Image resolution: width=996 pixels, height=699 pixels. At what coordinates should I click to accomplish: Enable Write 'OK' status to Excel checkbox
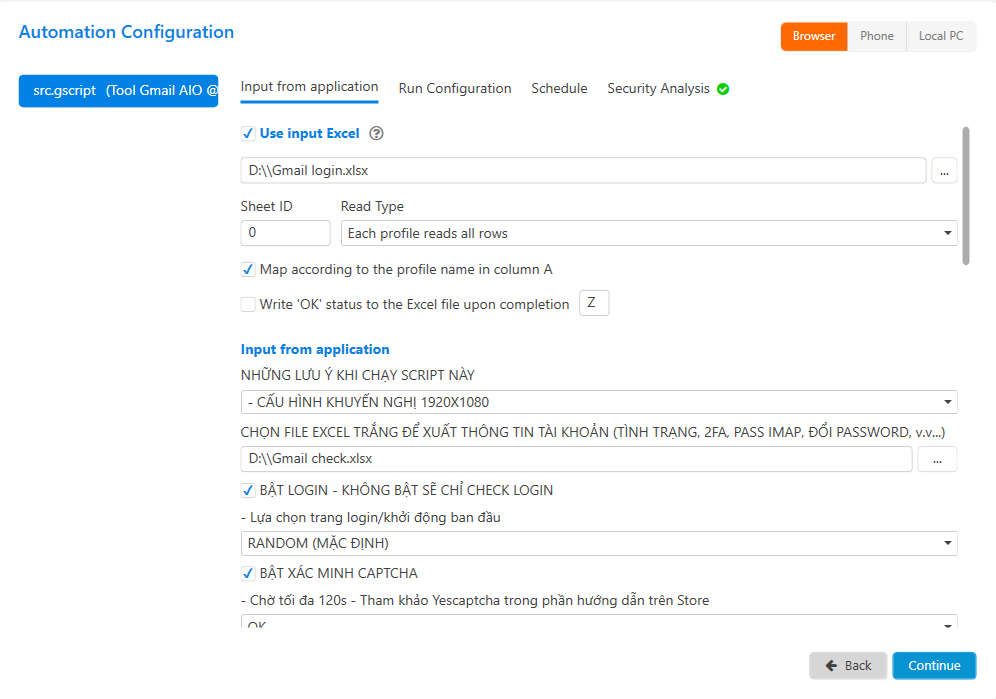pyautogui.click(x=248, y=304)
